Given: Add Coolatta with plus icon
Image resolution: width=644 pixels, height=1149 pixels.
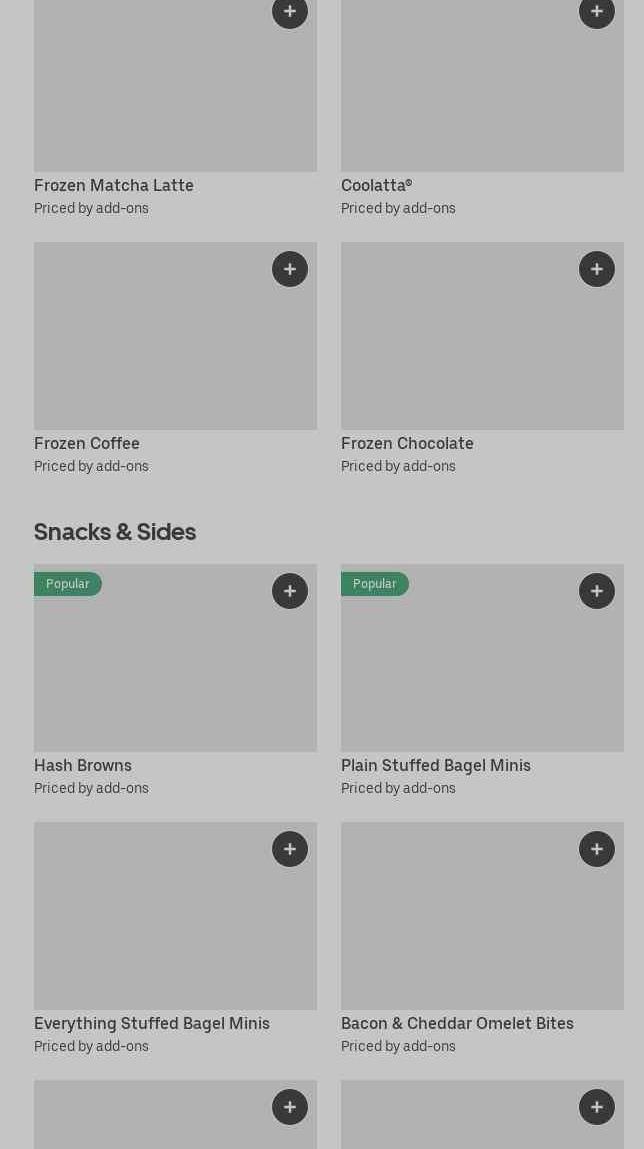Looking at the screenshot, I should coord(597,12).
